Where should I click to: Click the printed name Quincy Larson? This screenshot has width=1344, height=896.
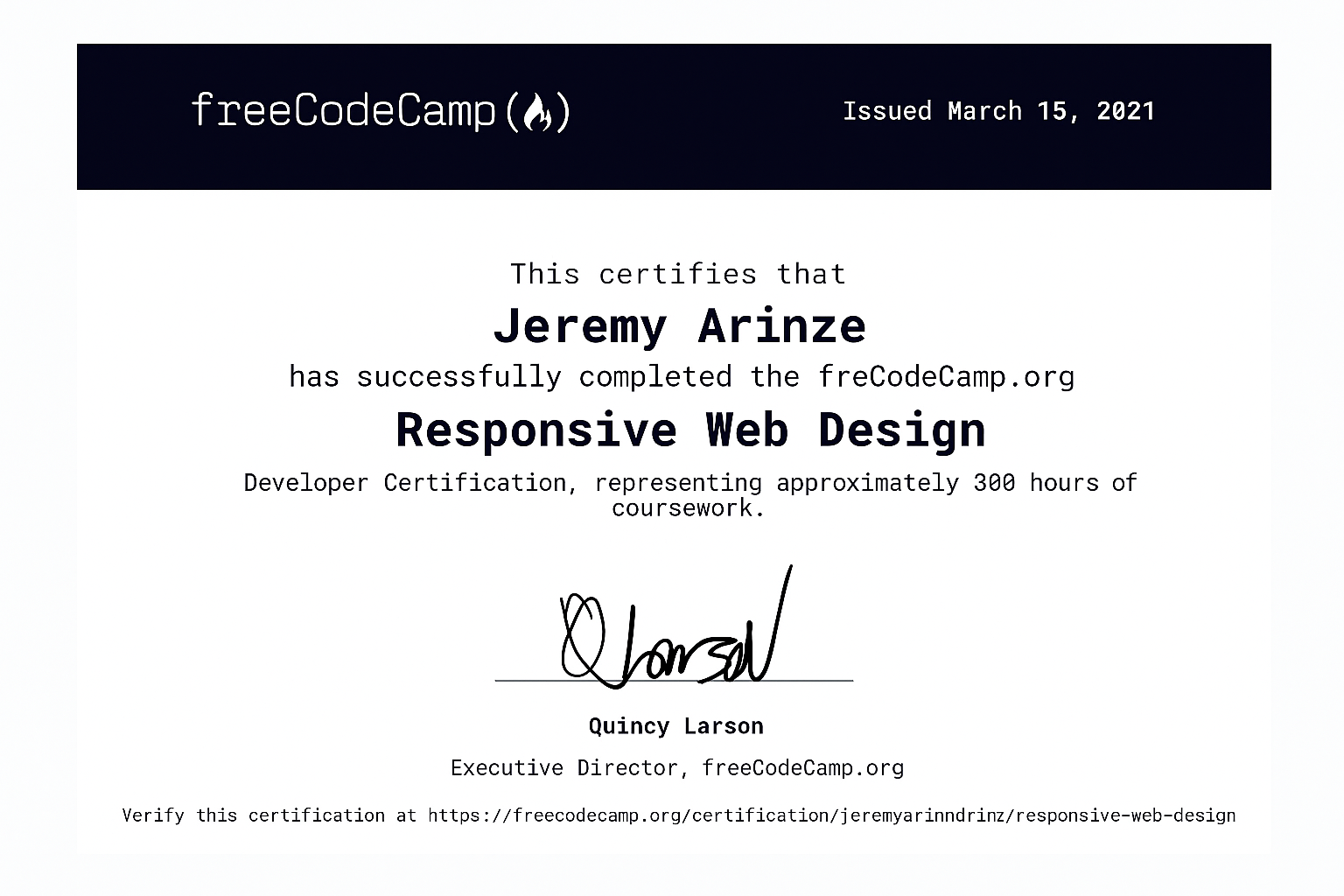(x=675, y=726)
